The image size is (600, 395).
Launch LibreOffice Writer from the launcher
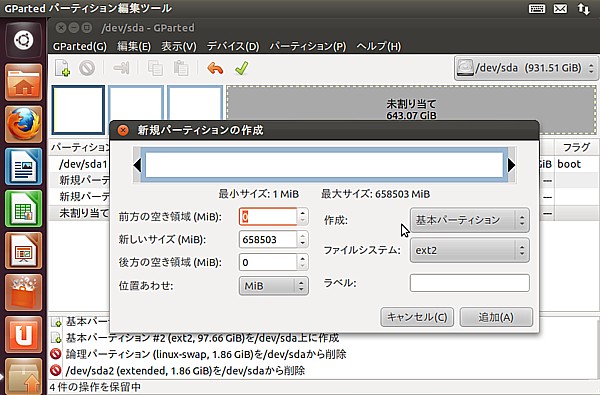pos(24,166)
